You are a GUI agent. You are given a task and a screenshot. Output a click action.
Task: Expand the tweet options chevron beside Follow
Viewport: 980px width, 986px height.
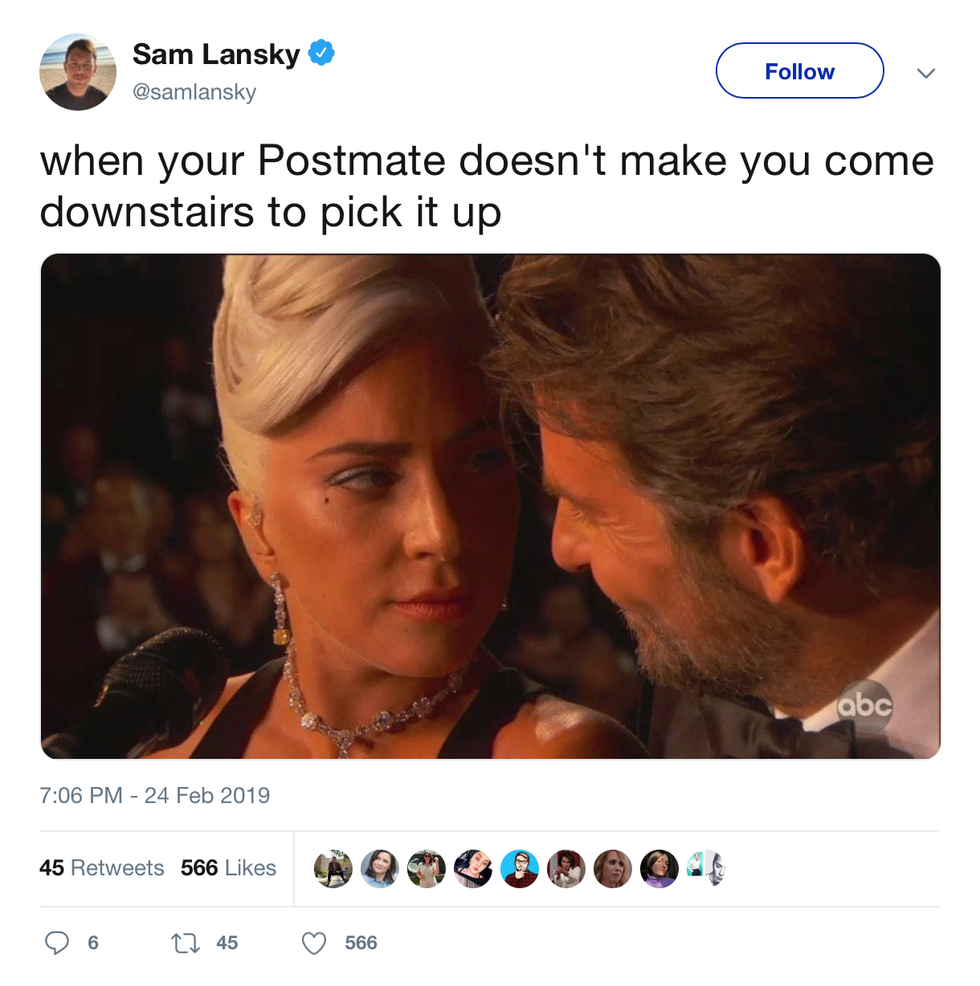926,73
